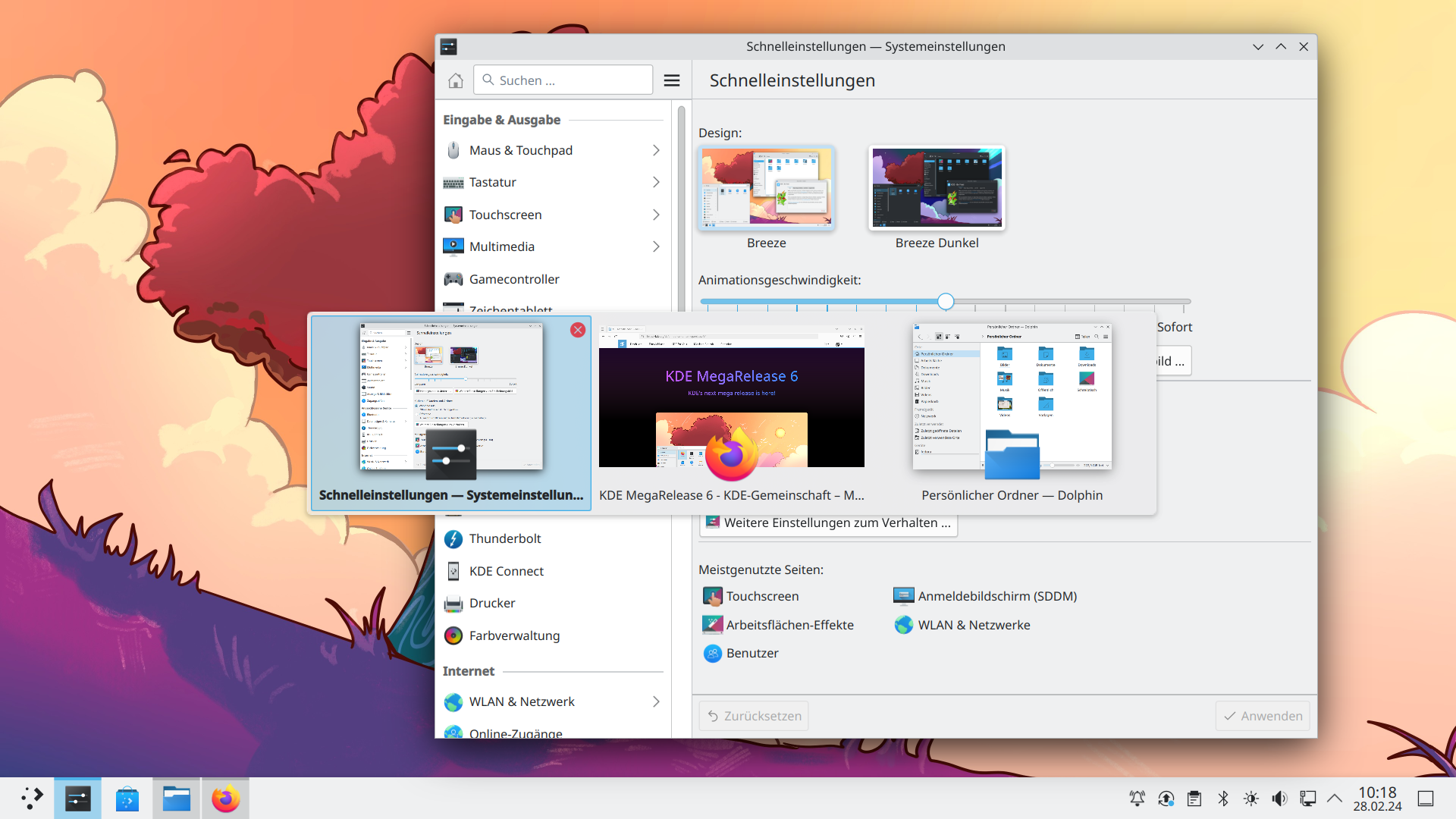Click the clipboard tray icon
This screenshot has width=1456, height=819.
(1194, 799)
